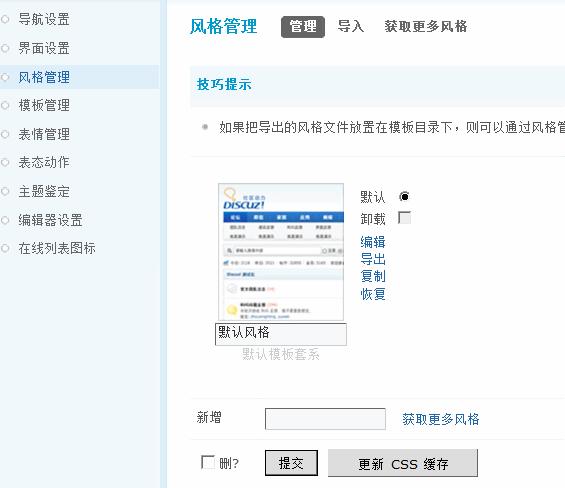Image resolution: width=565 pixels, height=488 pixels.
Task: Check the 卸载 checkbox
Action: (404, 218)
